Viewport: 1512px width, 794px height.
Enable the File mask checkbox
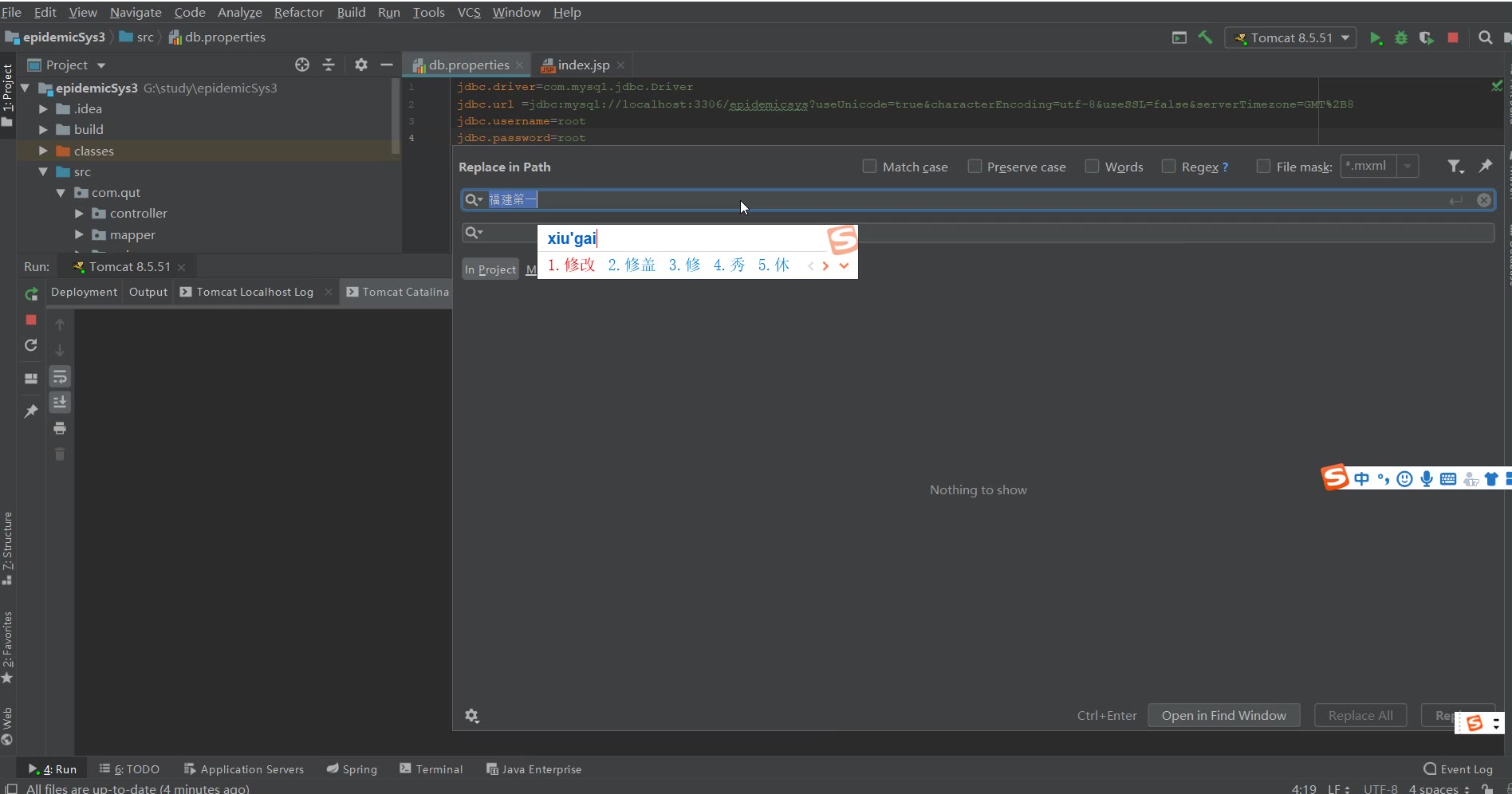1263,166
